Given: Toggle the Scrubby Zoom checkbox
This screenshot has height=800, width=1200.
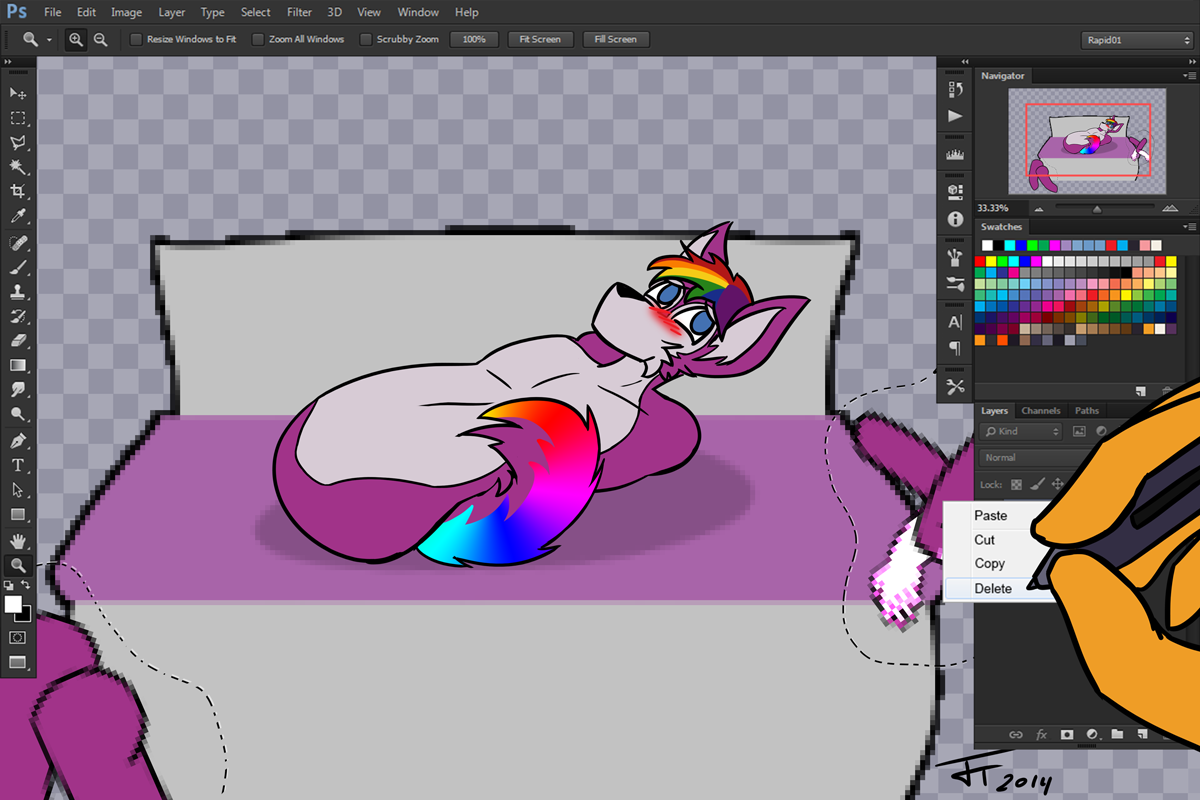Looking at the screenshot, I should 366,40.
